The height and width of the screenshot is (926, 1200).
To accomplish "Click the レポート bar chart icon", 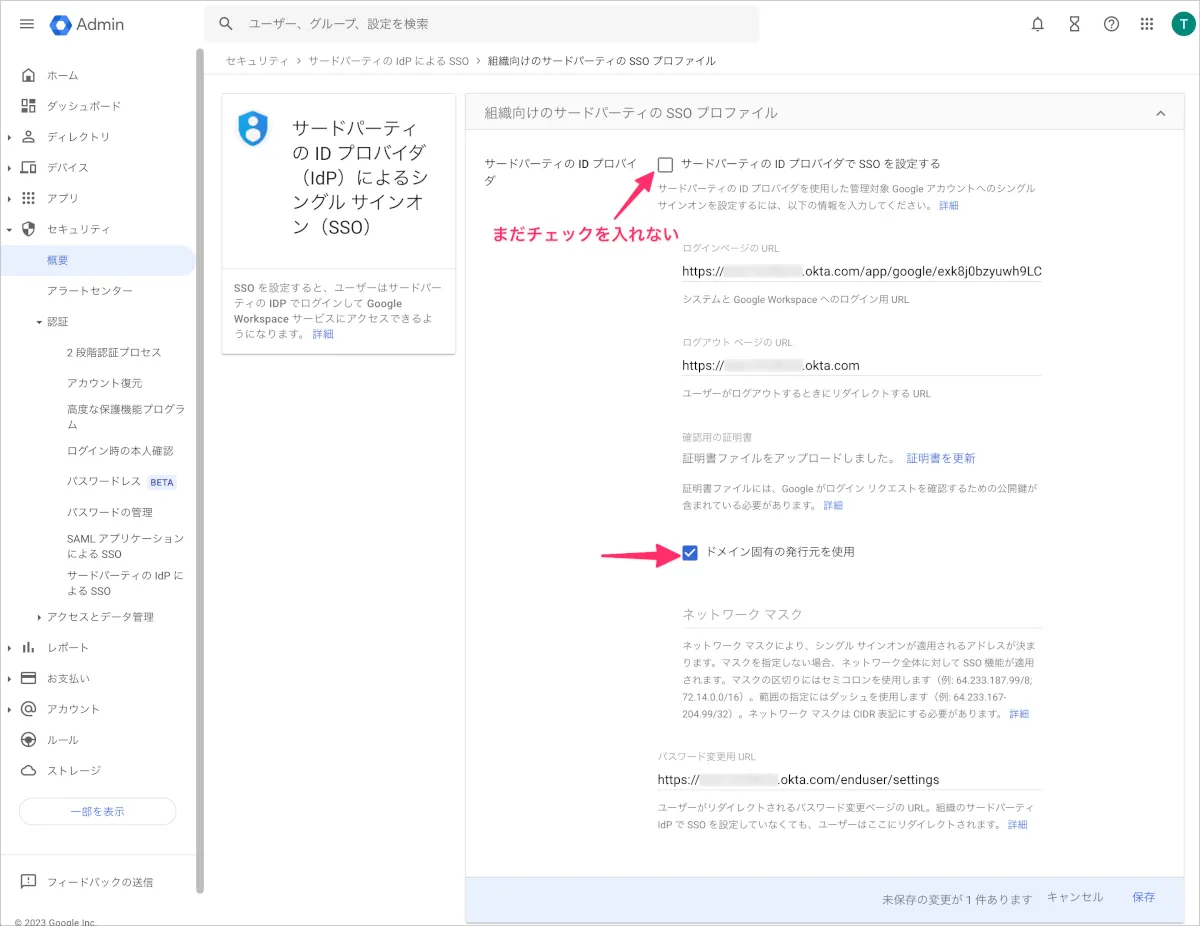I will click(x=28, y=648).
